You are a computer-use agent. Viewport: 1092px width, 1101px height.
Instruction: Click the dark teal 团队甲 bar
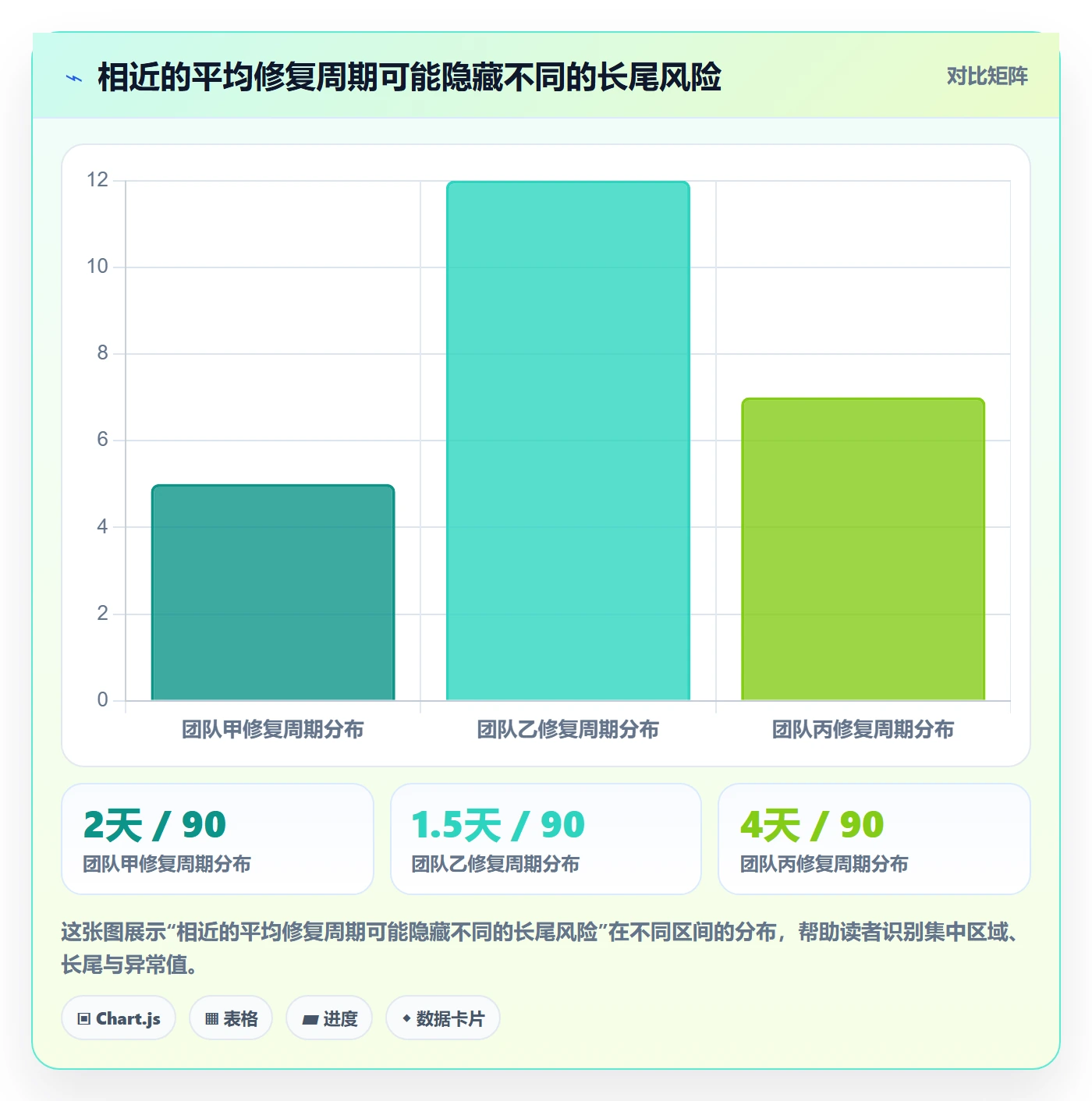tap(273, 593)
